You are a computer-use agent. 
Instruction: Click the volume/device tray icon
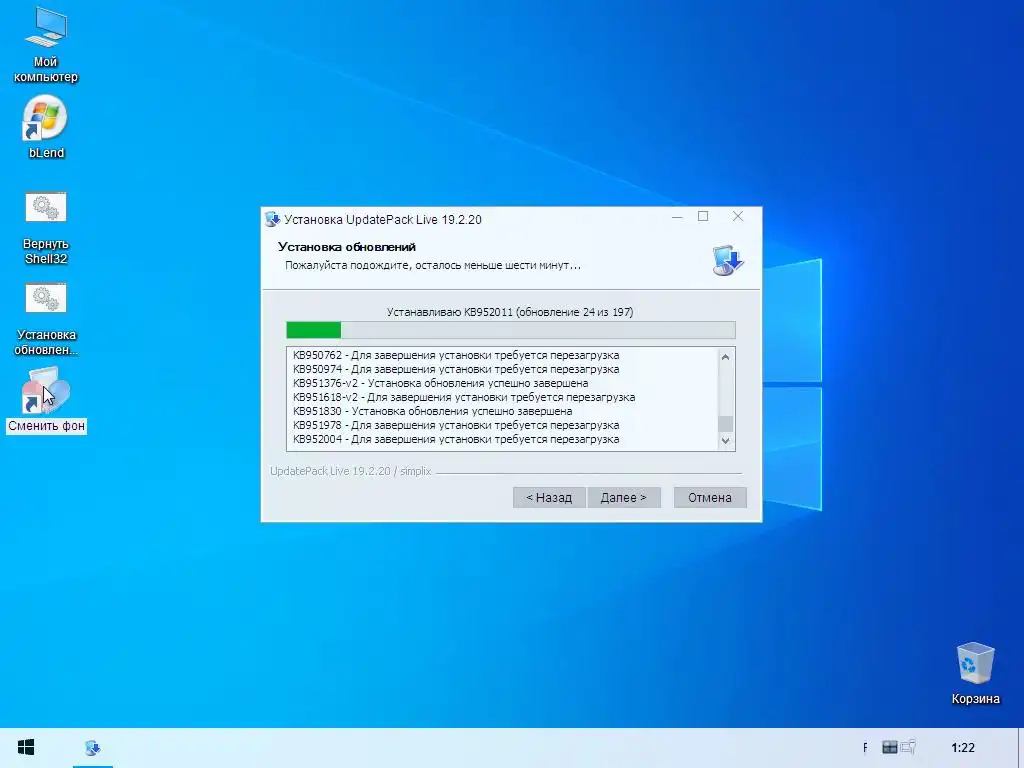[908, 746]
